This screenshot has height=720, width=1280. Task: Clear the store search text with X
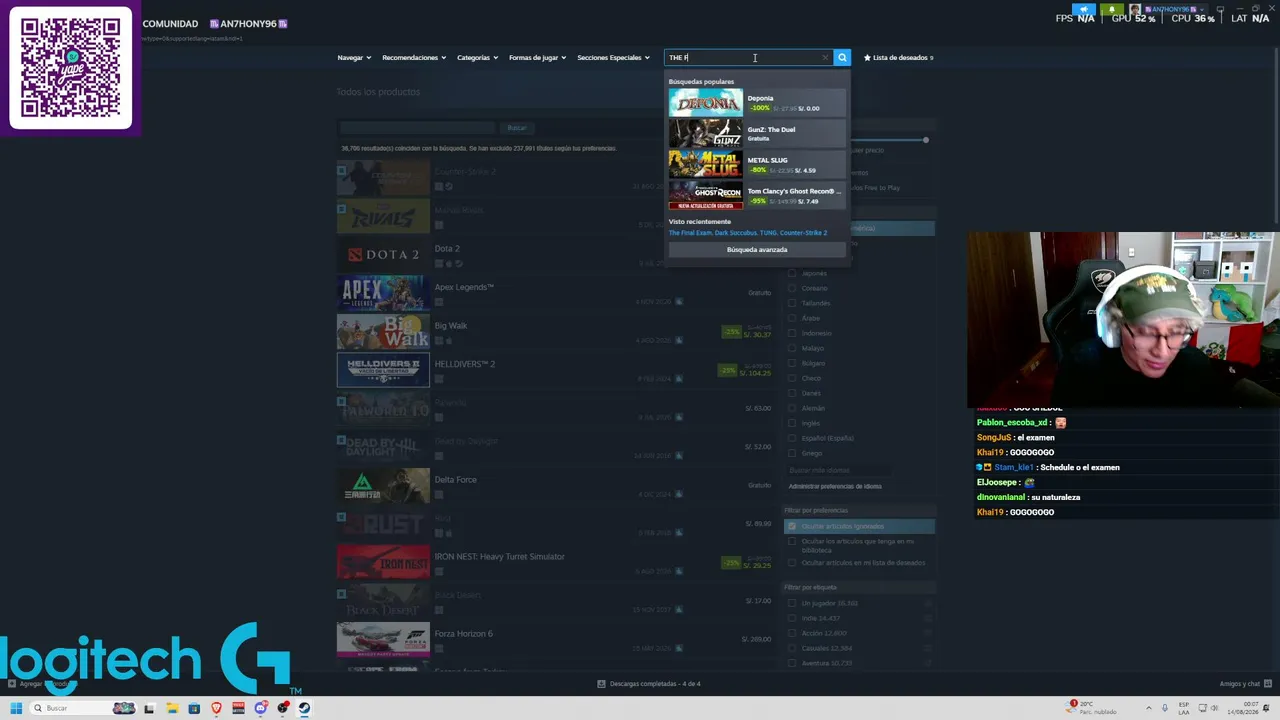click(825, 57)
